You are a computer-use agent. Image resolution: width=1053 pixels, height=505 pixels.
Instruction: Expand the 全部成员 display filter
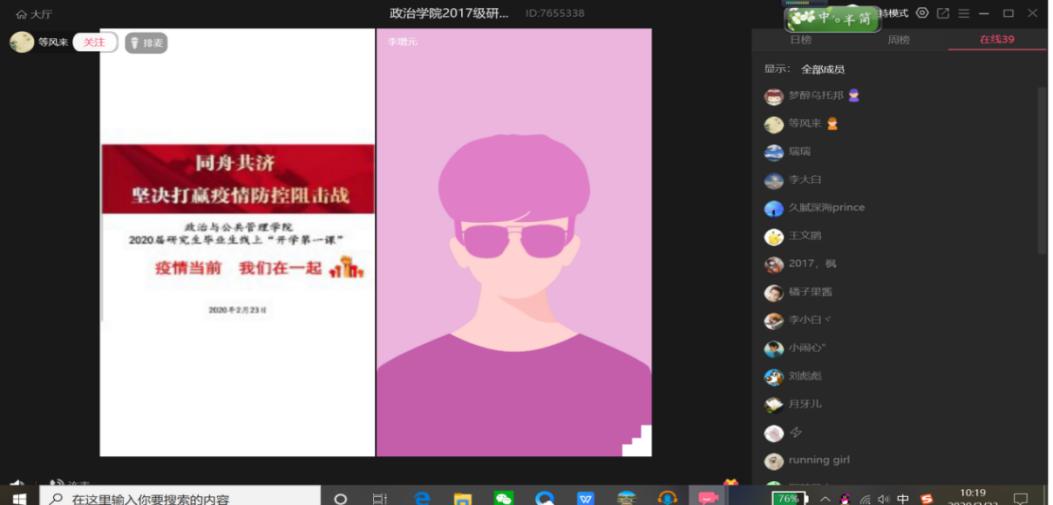822,69
